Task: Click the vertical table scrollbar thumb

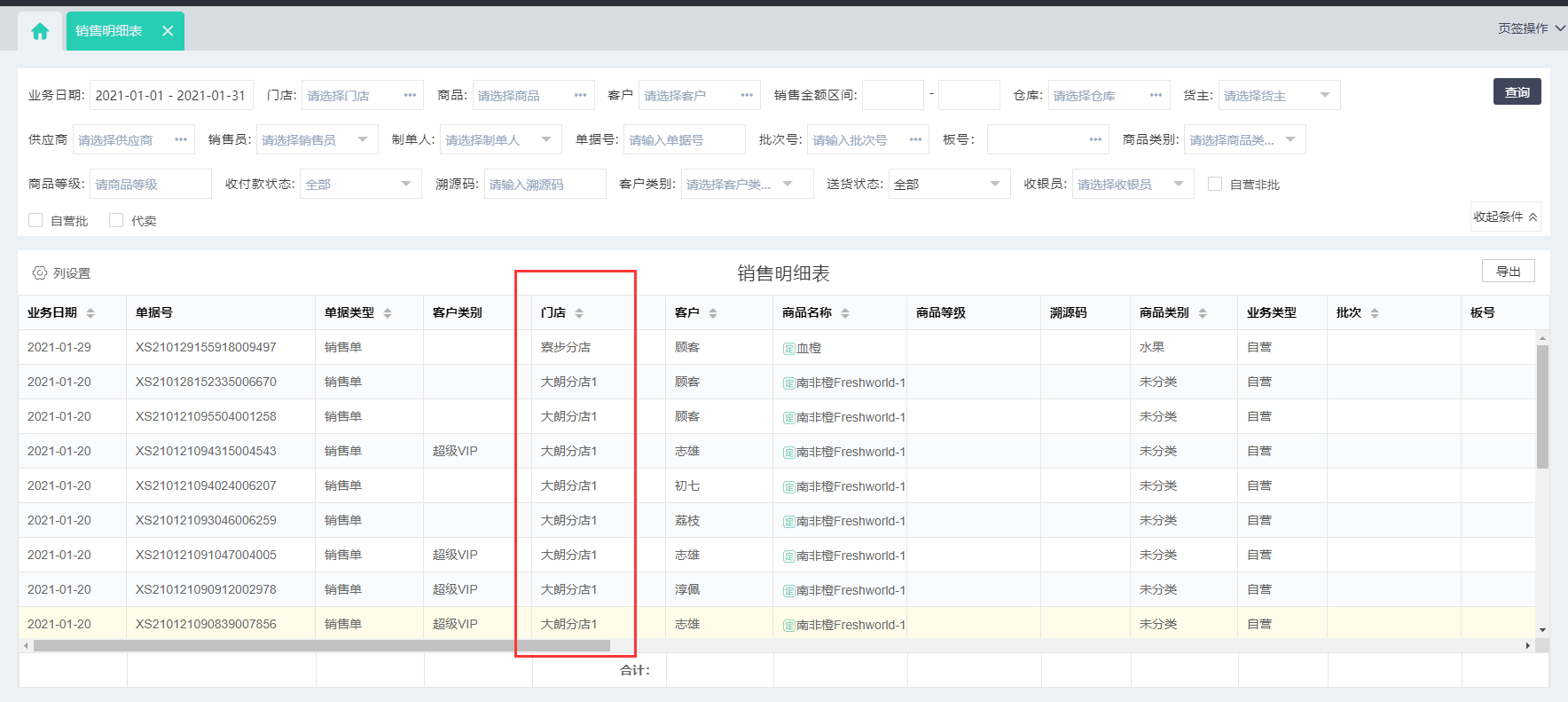Action: pyautogui.click(x=1542, y=406)
